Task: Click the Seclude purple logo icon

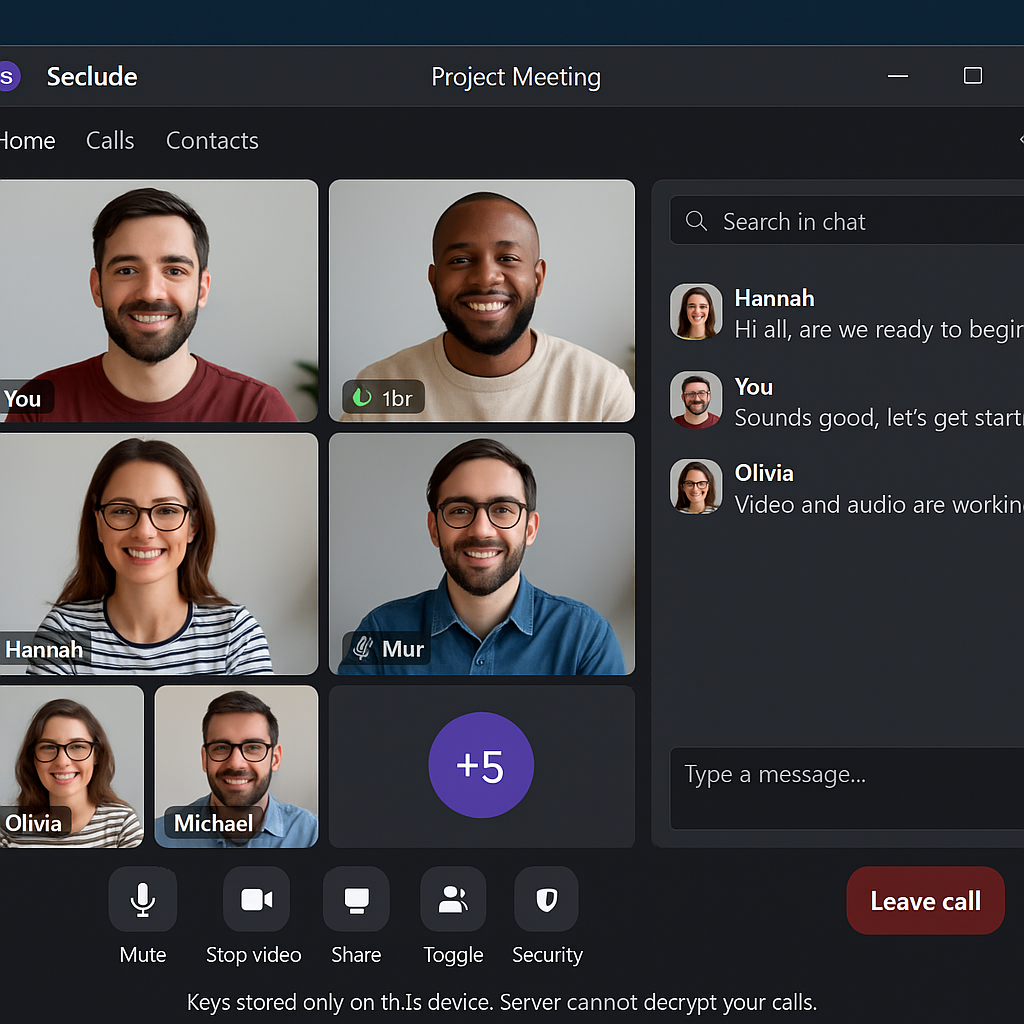Action: click(x=6, y=77)
